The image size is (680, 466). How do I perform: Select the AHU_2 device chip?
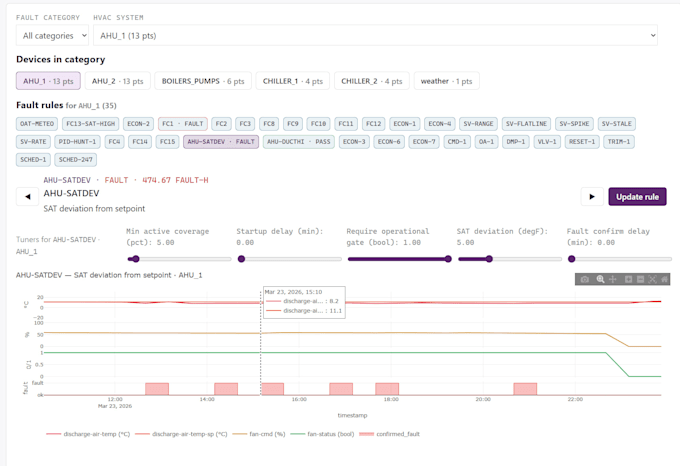pos(118,81)
